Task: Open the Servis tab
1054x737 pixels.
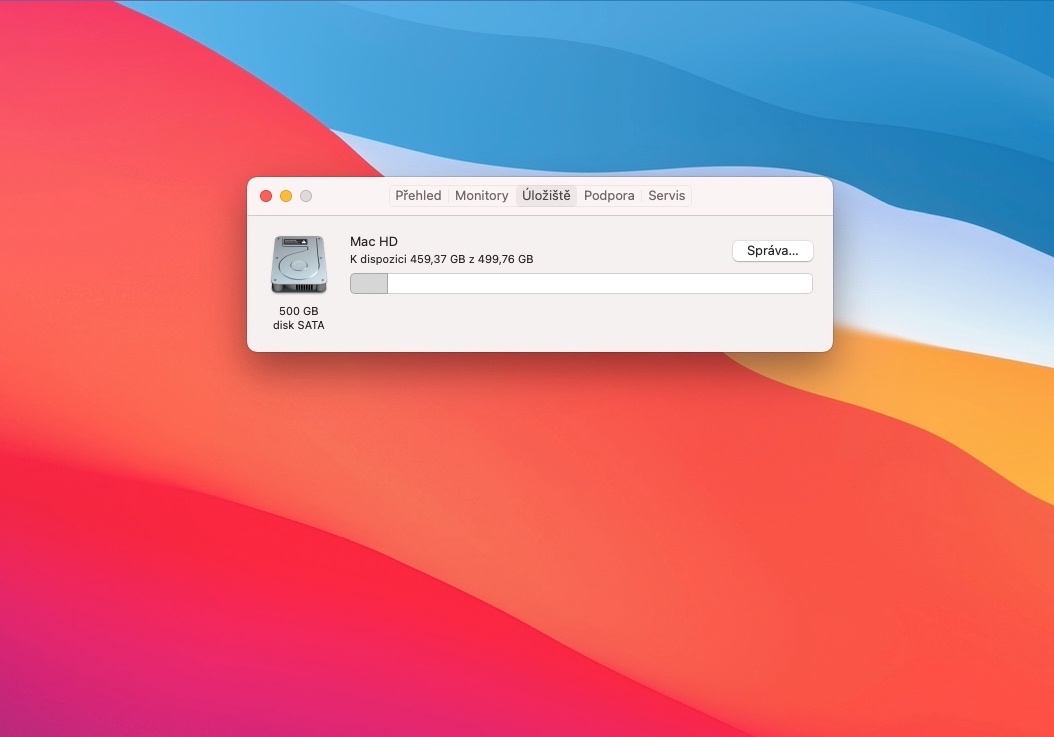Action: pos(666,195)
